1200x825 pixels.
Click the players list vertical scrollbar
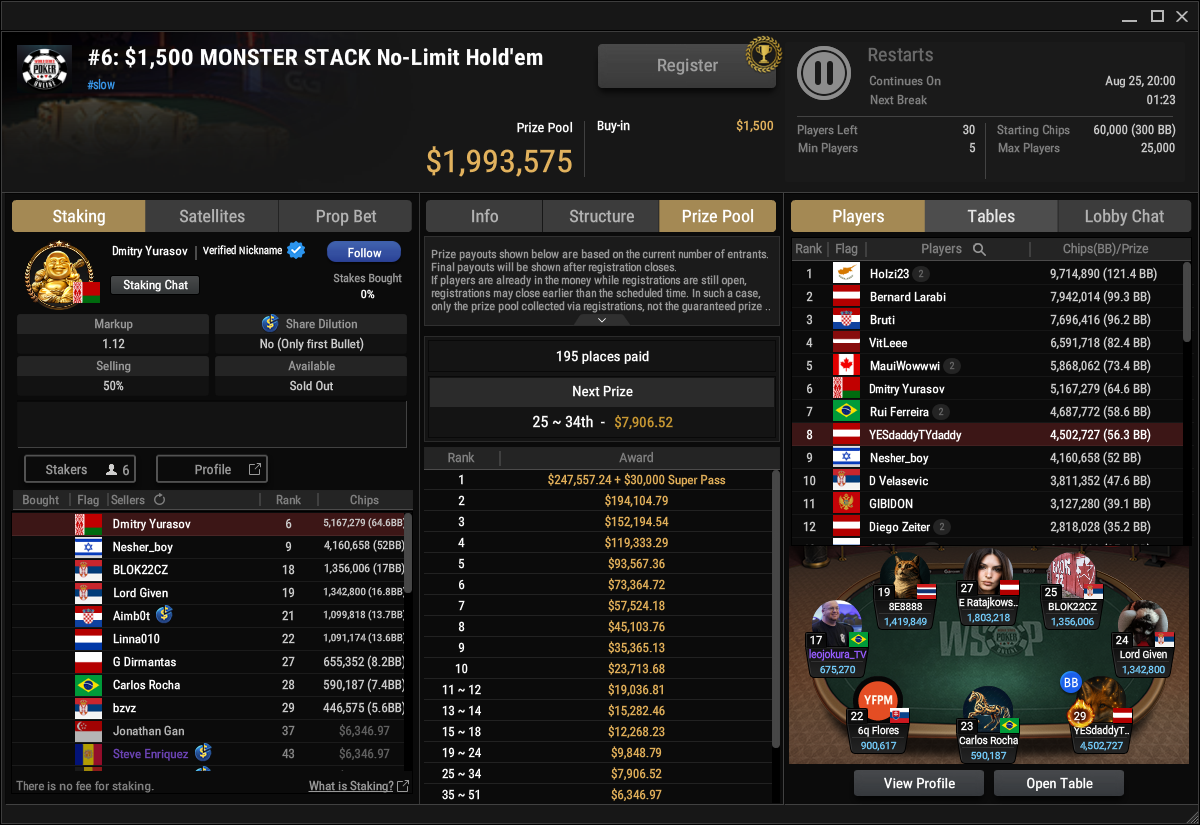[1187, 300]
